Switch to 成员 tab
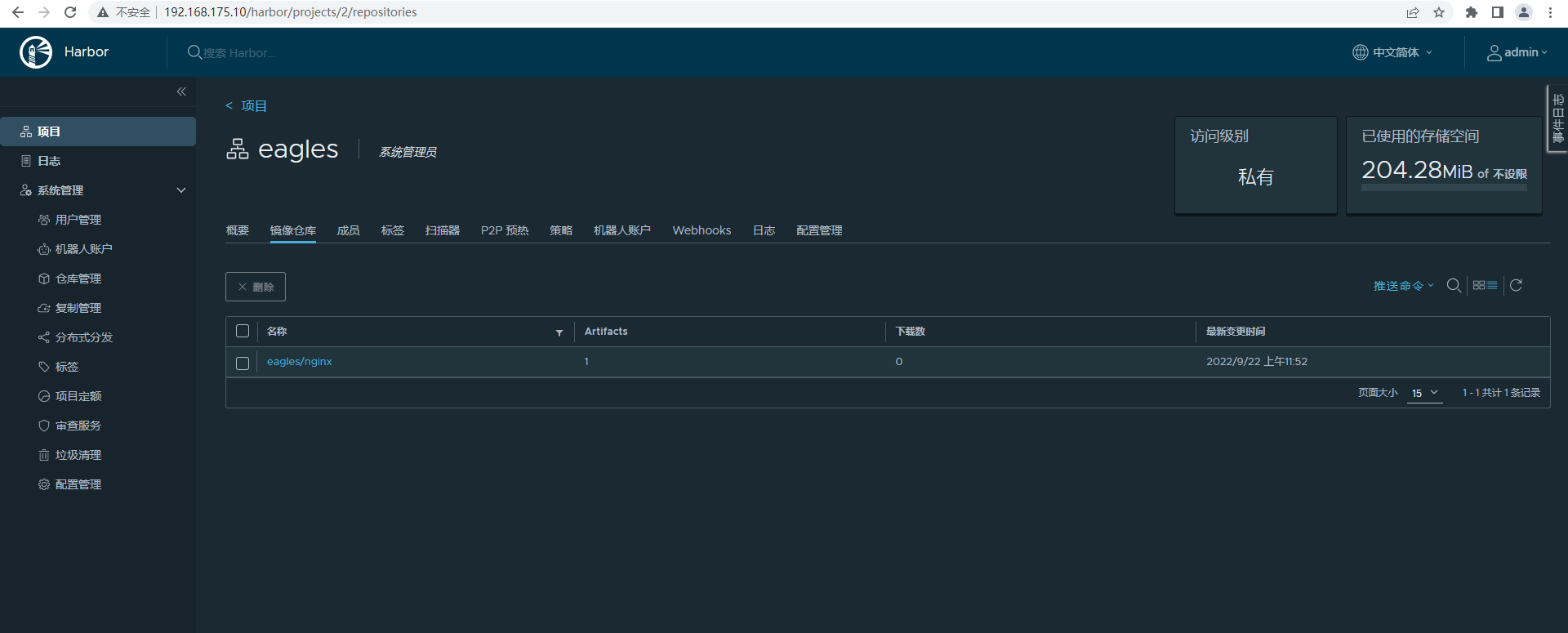Image resolution: width=1568 pixels, height=633 pixels. [x=349, y=230]
